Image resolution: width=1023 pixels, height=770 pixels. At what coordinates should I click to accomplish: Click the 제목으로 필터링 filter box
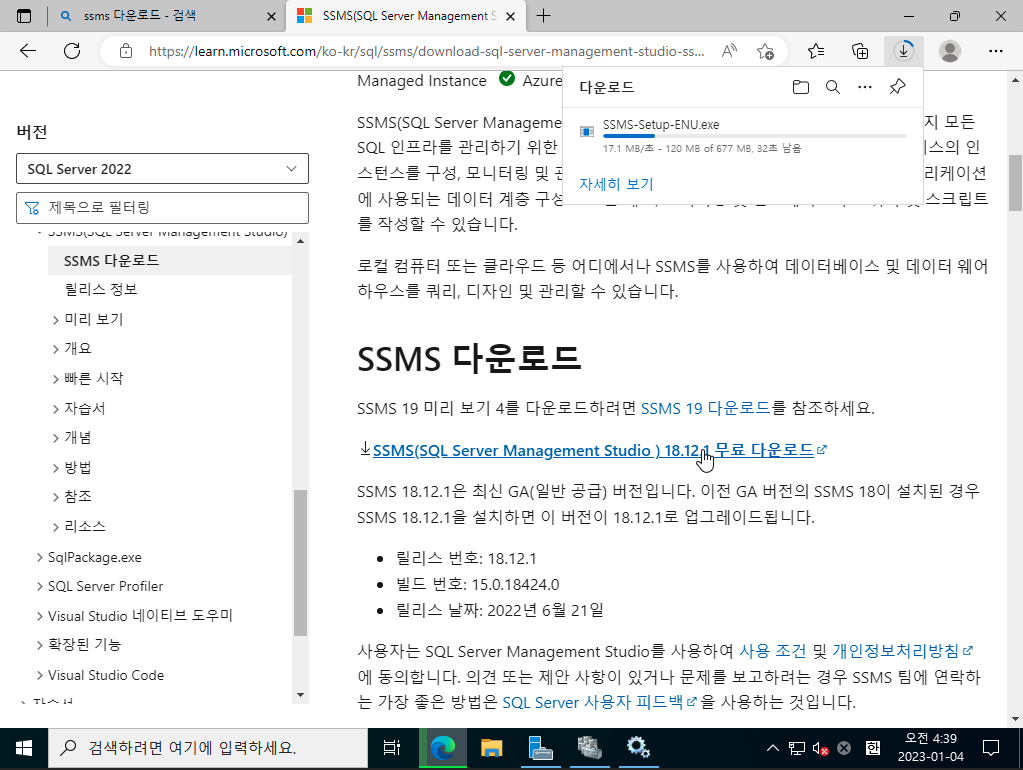pyautogui.click(x=162, y=208)
